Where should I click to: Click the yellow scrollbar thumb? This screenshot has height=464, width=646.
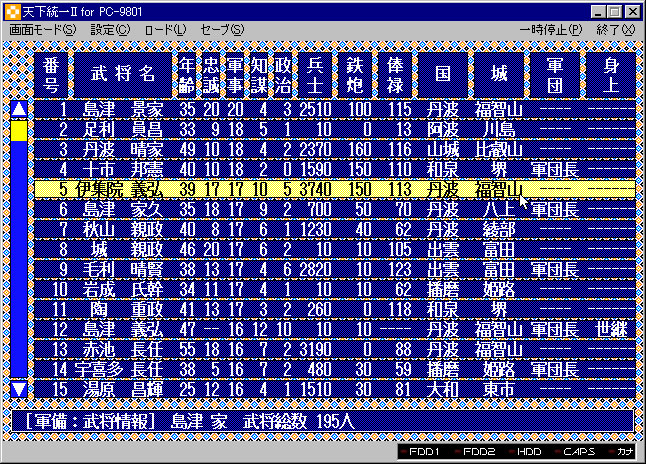pos(19,130)
